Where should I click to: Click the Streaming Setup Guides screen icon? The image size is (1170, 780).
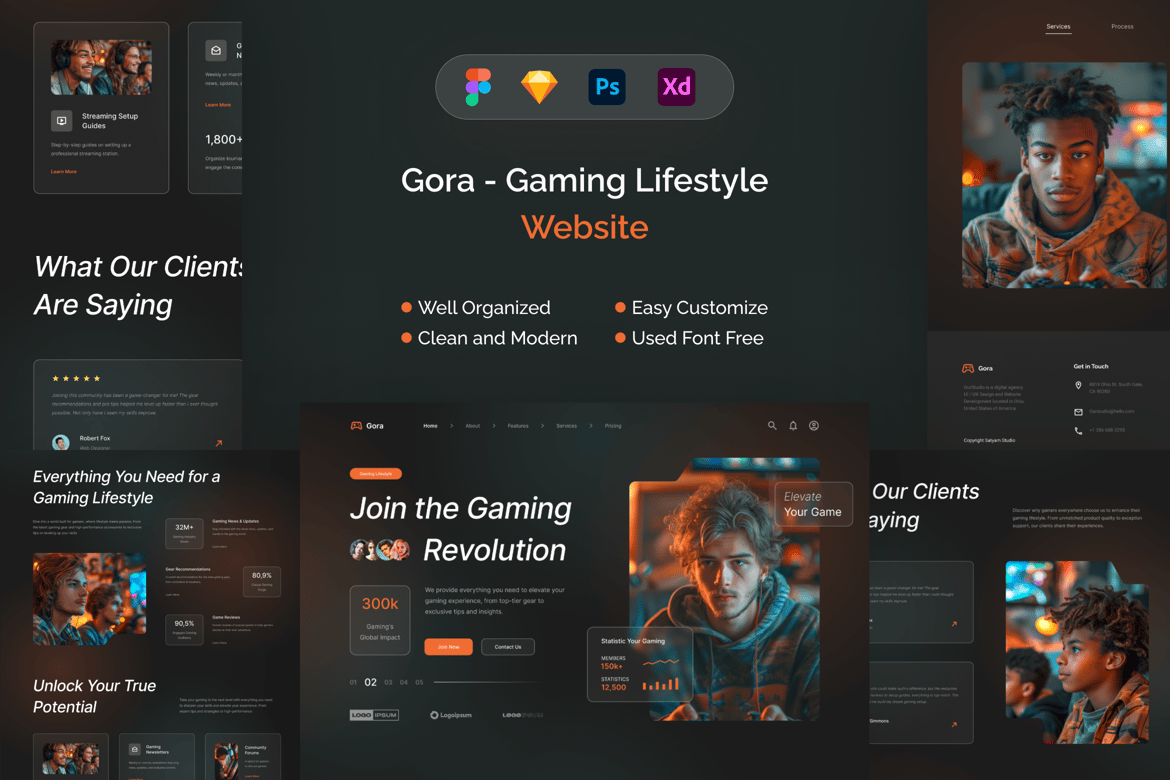pyautogui.click(x=62, y=120)
